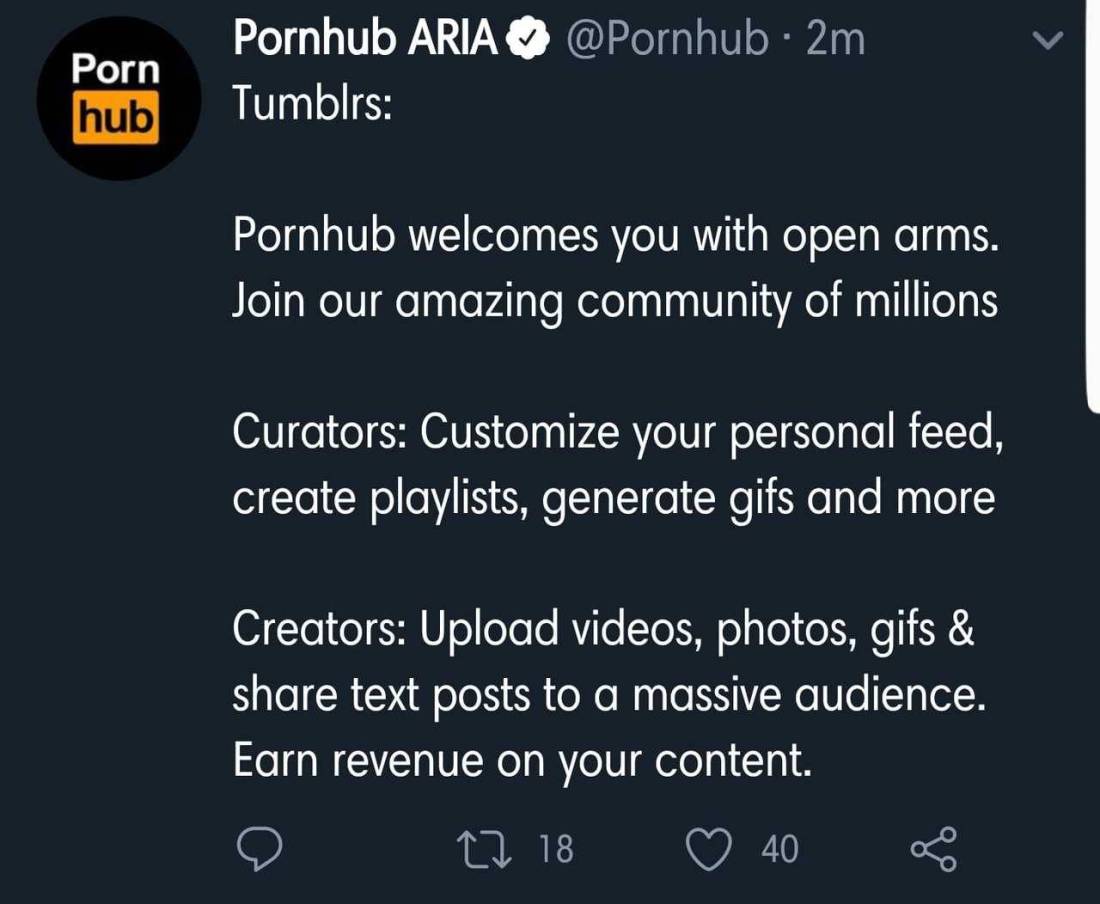1100x904 pixels.
Task: Click the "Creators: Upload videos, photos" line
Action: click(603, 630)
